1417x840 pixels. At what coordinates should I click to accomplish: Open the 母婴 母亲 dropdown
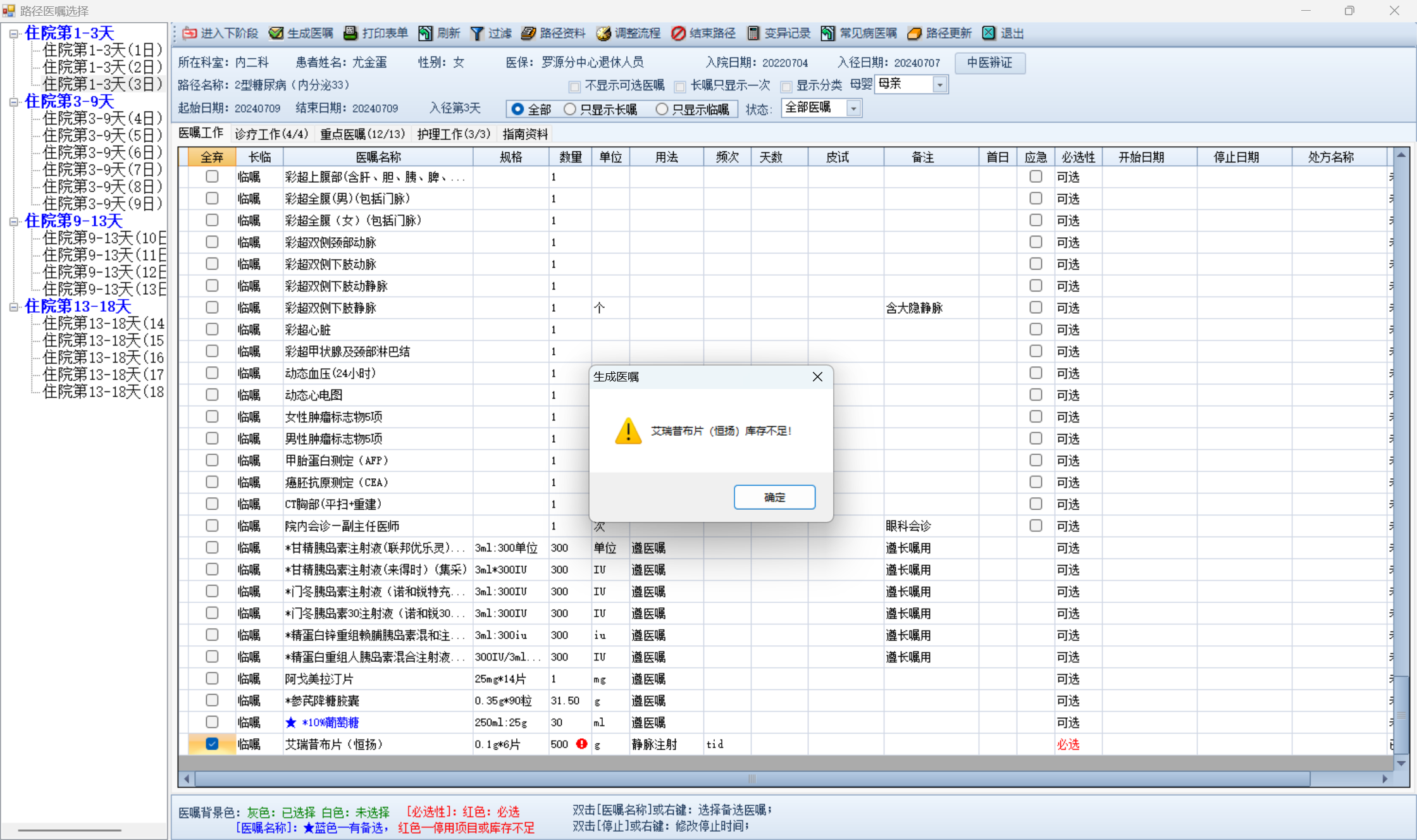click(939, 85)
